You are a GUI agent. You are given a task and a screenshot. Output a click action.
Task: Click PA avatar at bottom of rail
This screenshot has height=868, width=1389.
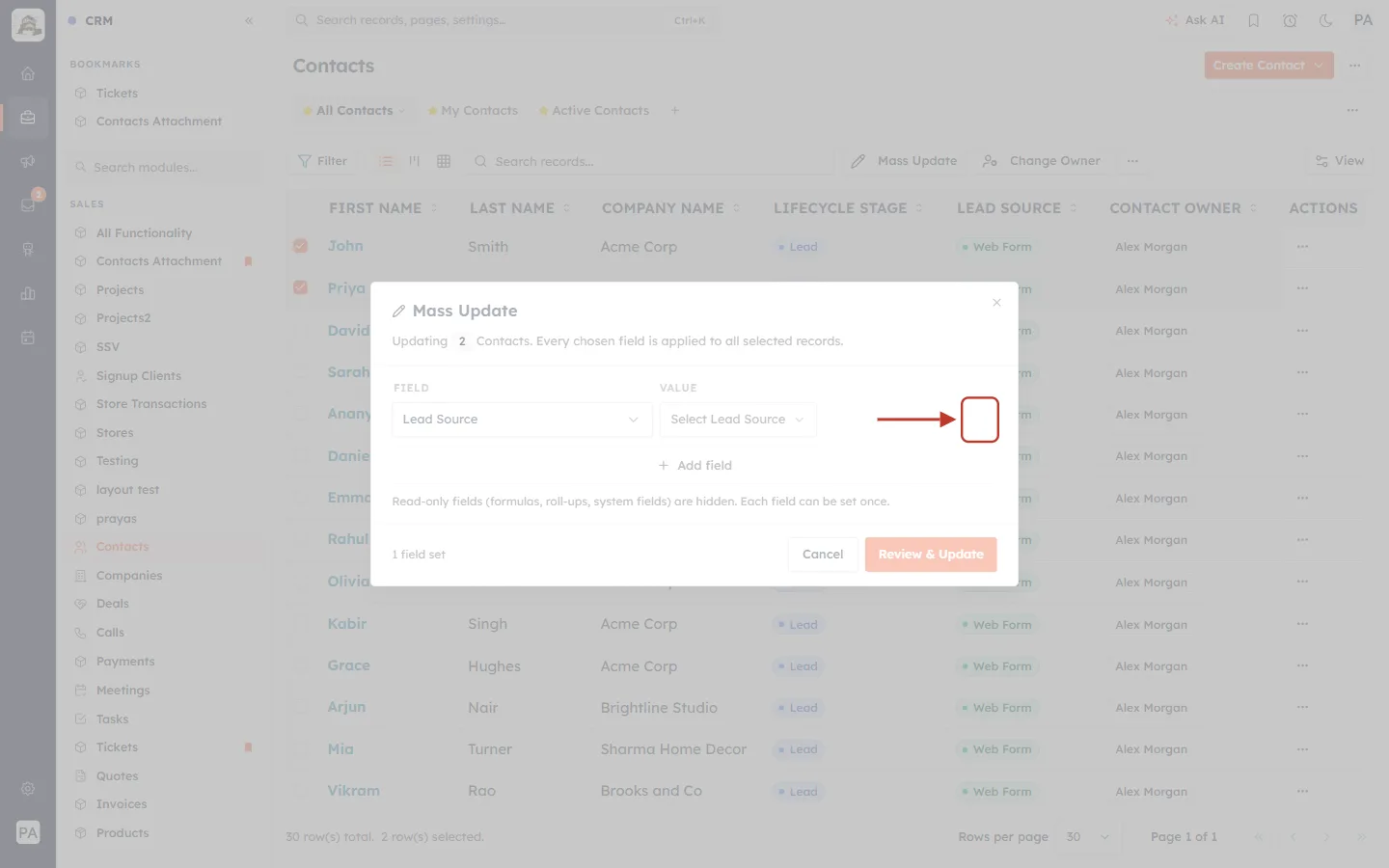[x=28, y=832]
